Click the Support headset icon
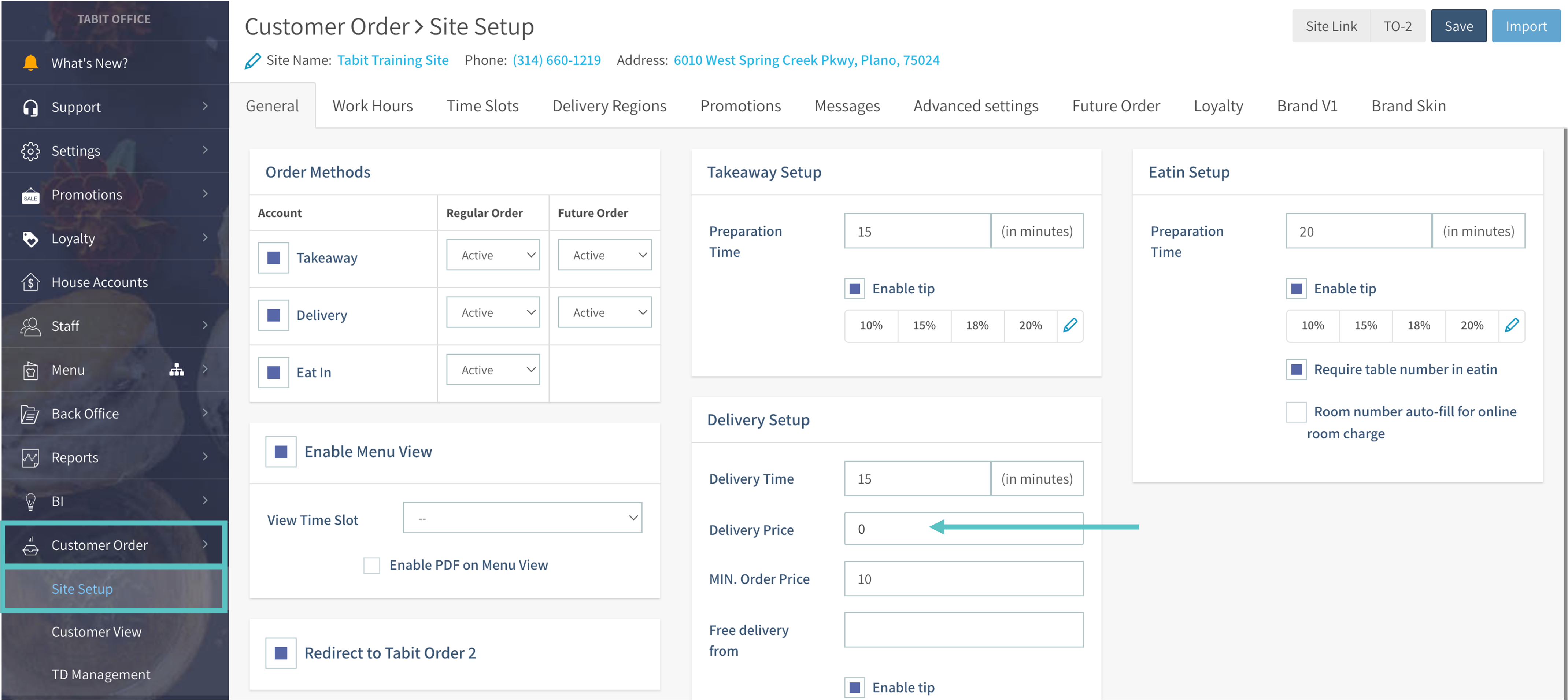 (30, 107)
